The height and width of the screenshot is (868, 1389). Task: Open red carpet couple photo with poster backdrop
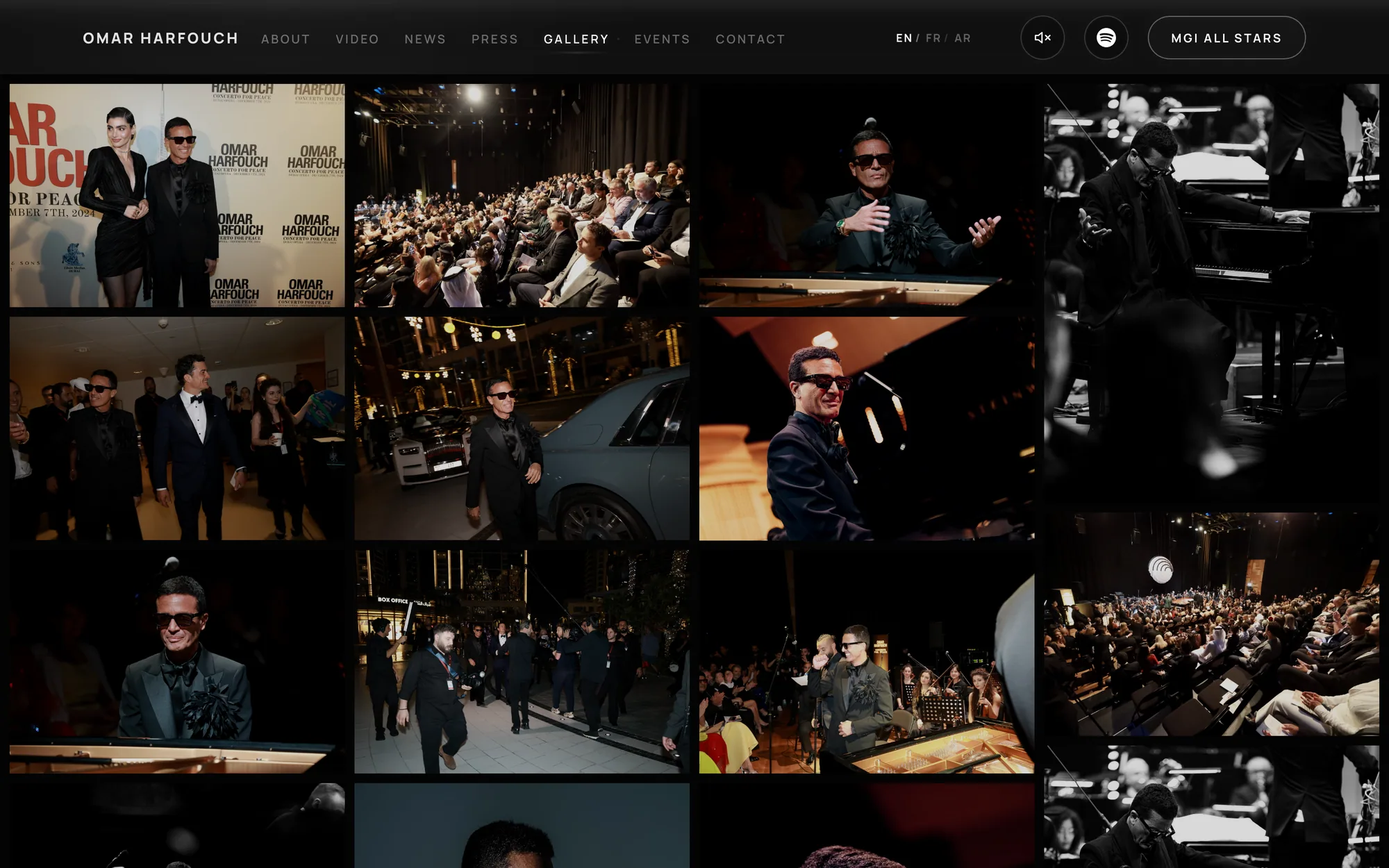coord(177,195)
